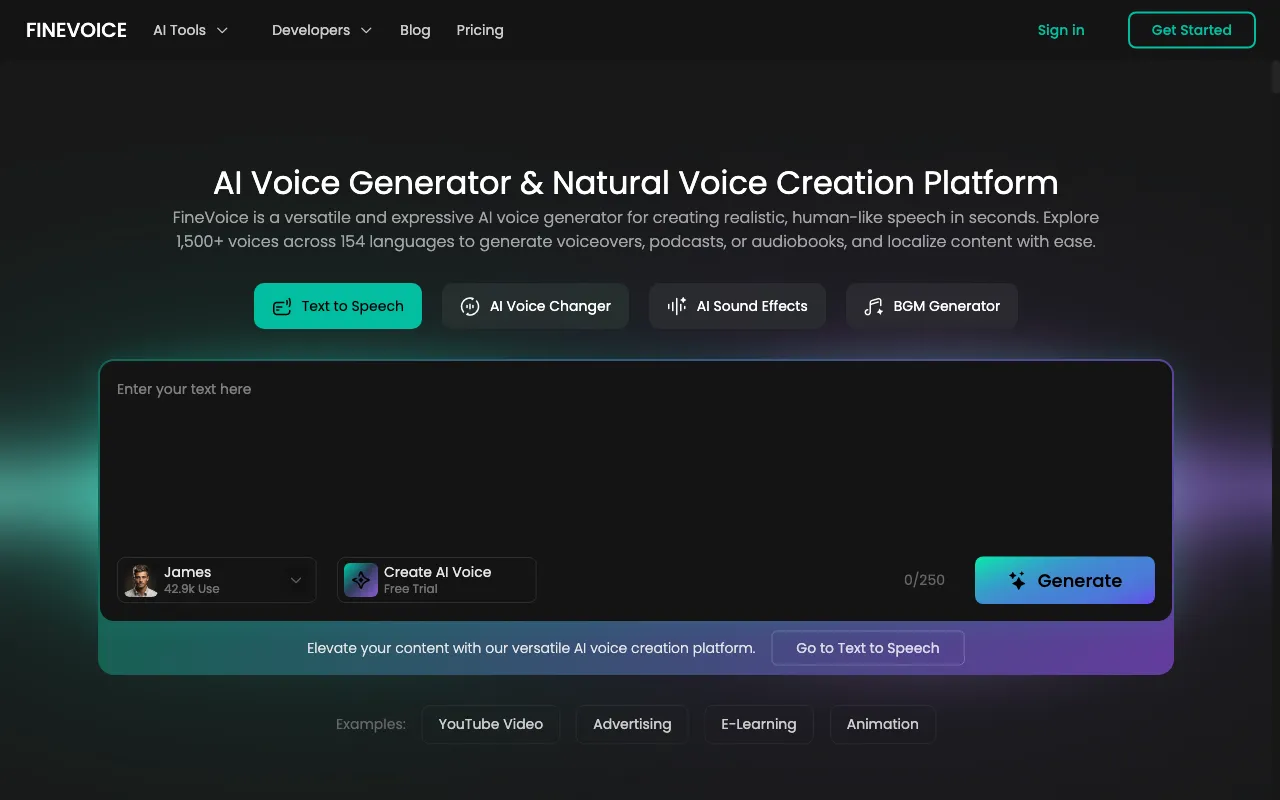Click the Sign in link
This screenshot has height=800, width=1280.
click(1061, 30)
